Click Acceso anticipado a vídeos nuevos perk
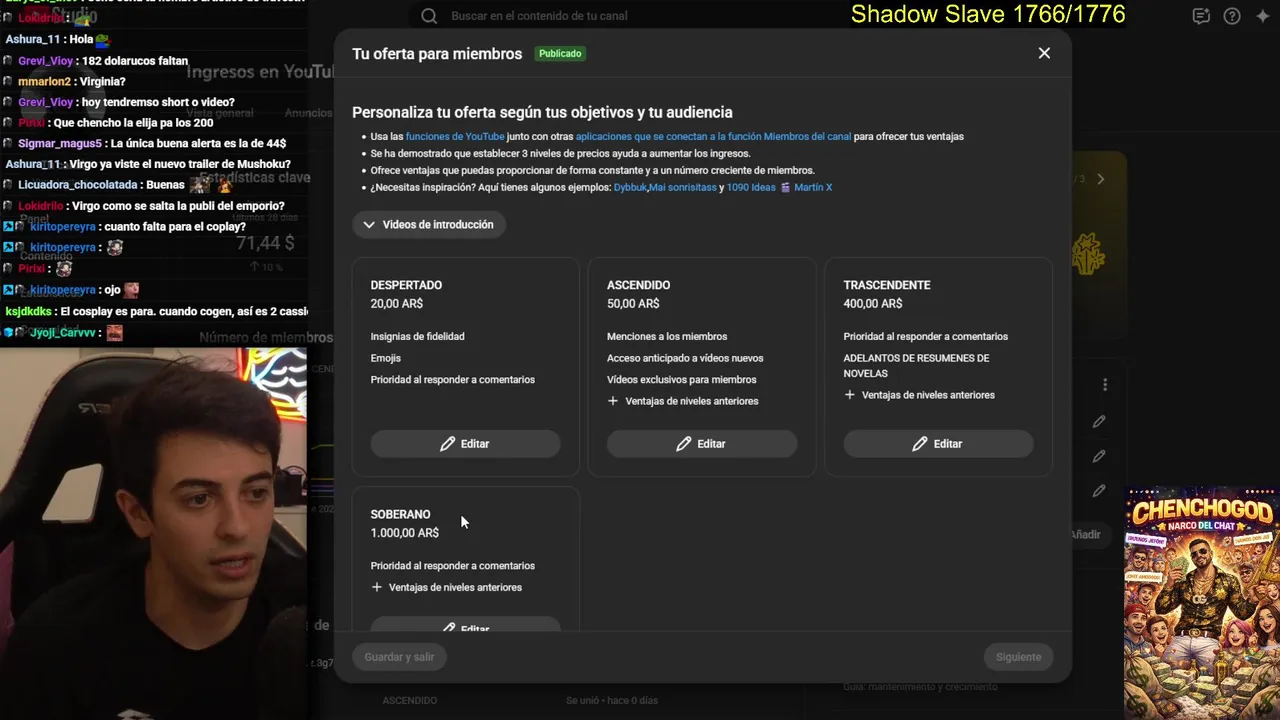The image size is (1280, 720). click(685, 358)
